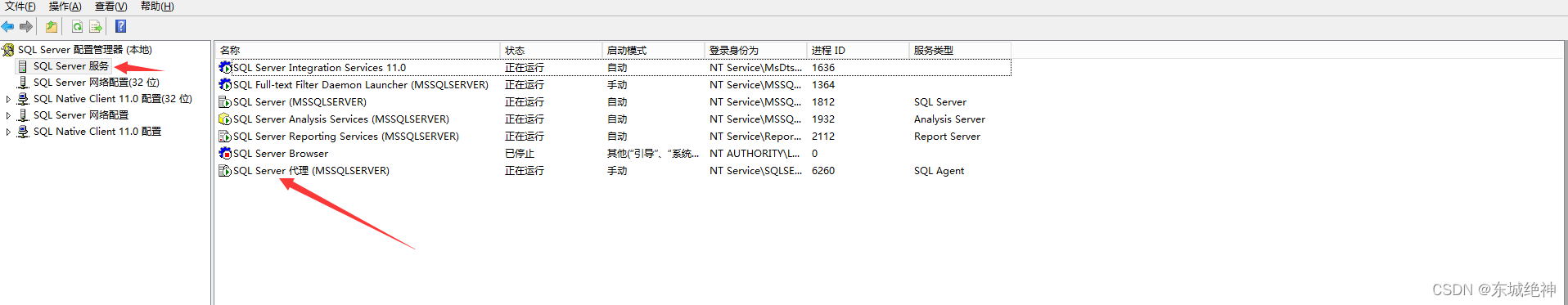This screenshot has width=1568, height=305.
Task: Click the Refresh toolbar icon
Action: click(77, 27)
